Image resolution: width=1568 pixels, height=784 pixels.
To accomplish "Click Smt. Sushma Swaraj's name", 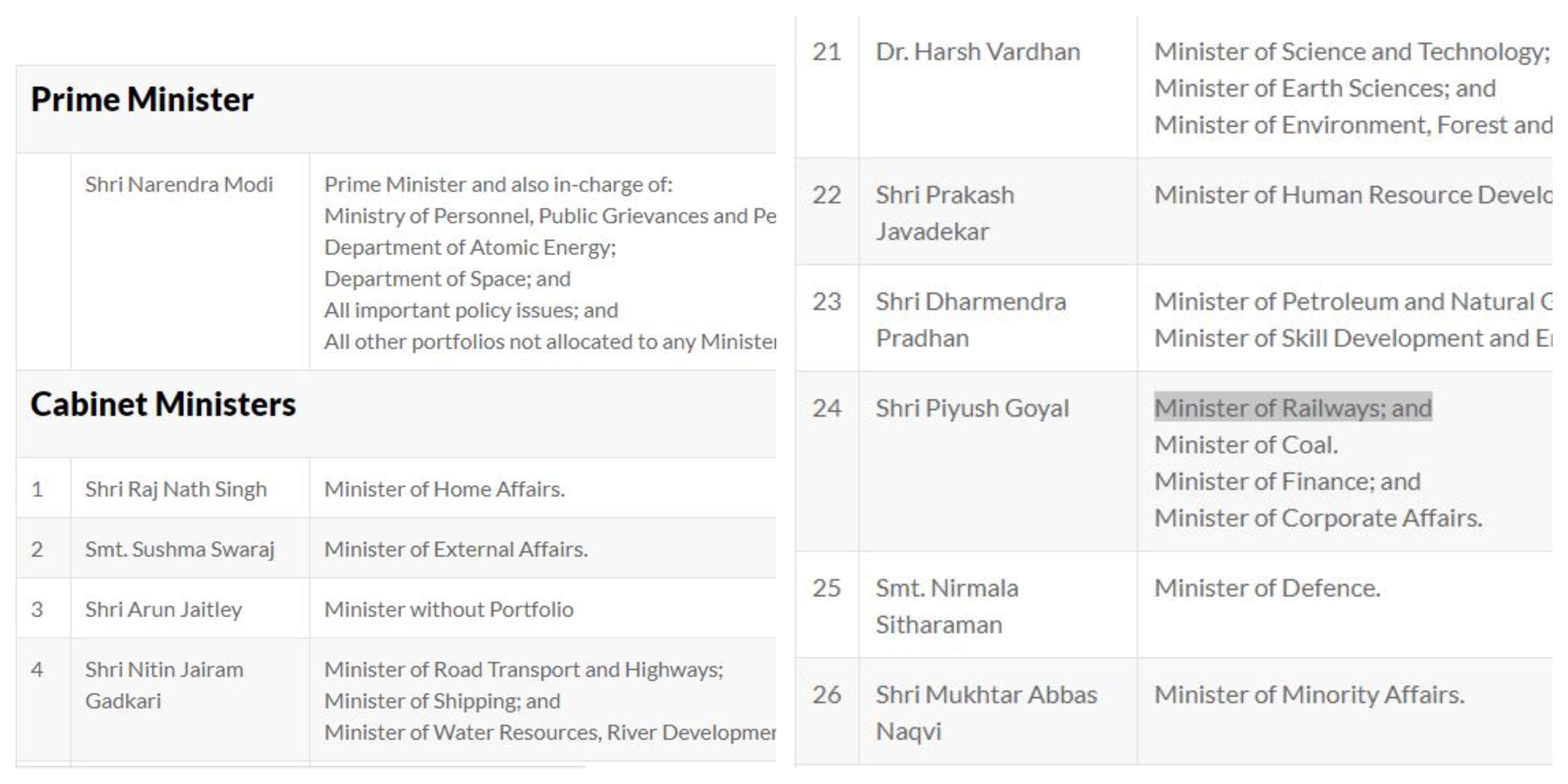I will [180, 550].
